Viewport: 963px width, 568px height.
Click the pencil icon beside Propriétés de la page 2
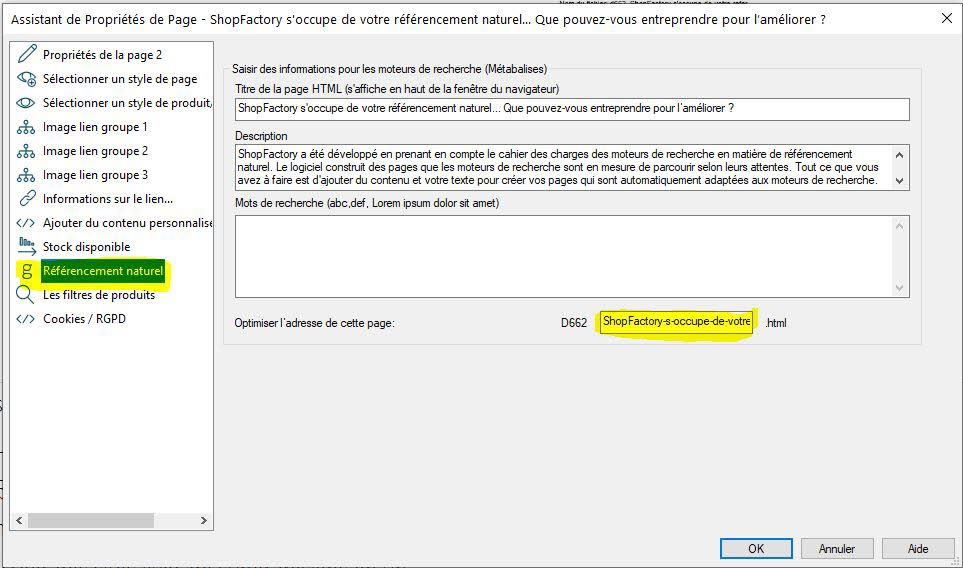(26, 55)
